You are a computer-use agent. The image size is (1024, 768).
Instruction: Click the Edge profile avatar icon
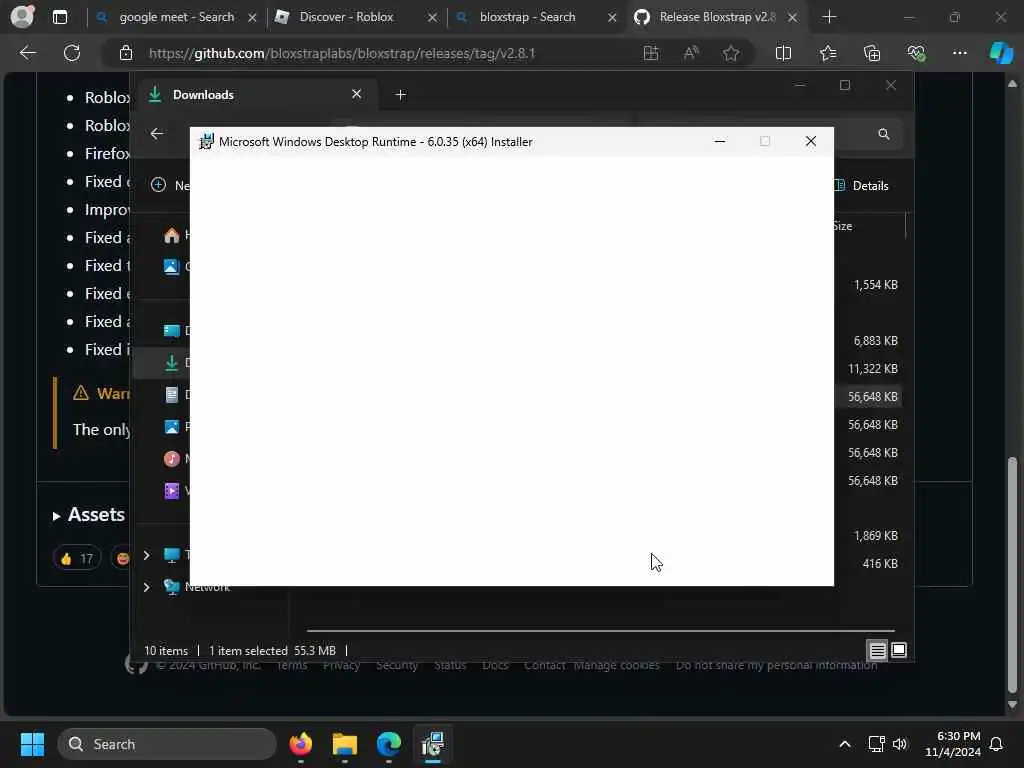pos(22,16)
